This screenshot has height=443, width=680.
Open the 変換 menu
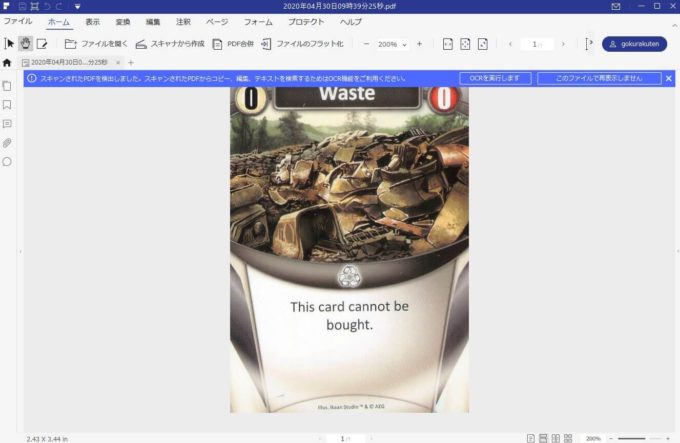tap(123, 22)
